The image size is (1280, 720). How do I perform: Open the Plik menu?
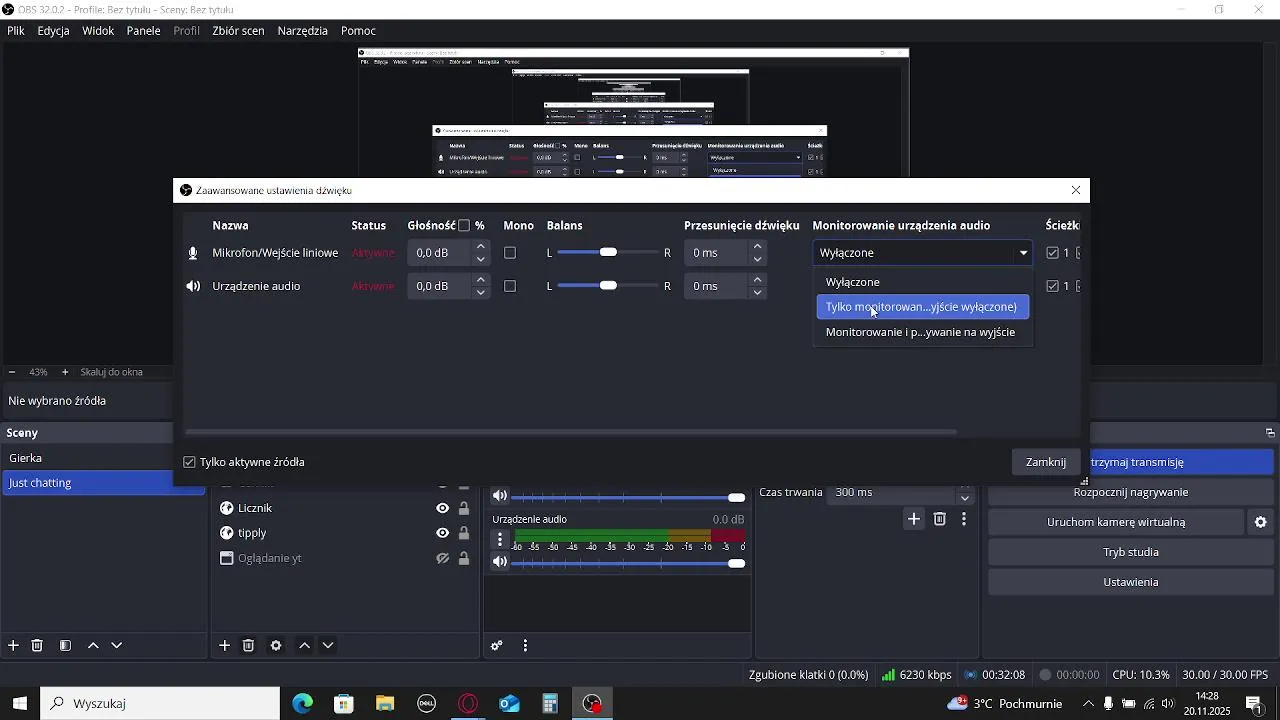coord(16,31)
